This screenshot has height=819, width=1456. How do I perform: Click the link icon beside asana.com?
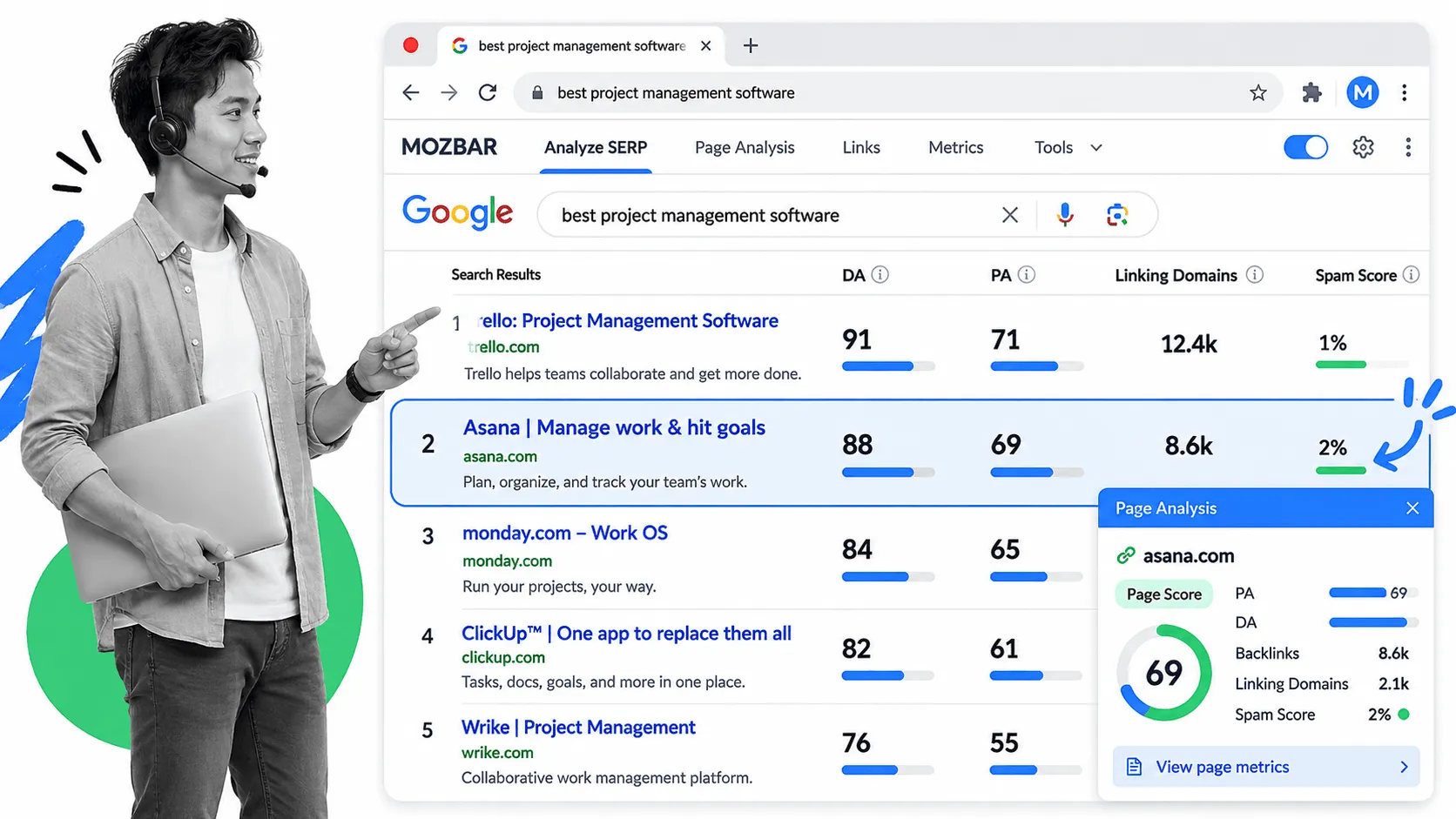(x=1126, y=555)
